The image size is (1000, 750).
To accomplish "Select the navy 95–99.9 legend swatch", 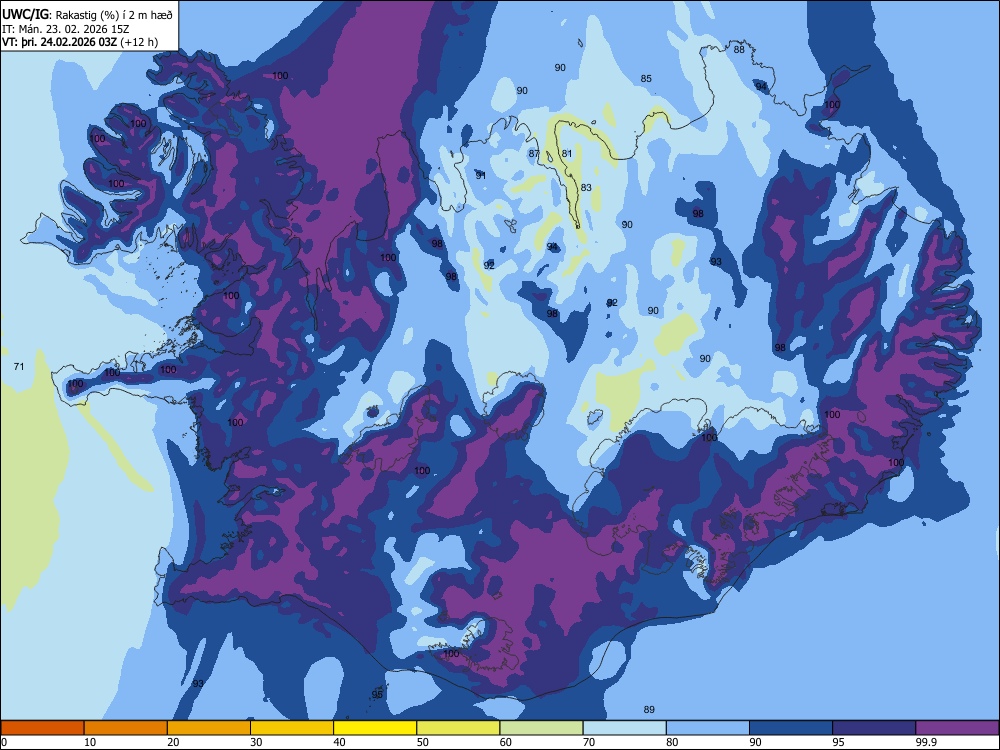I will (x=874, y=728).
